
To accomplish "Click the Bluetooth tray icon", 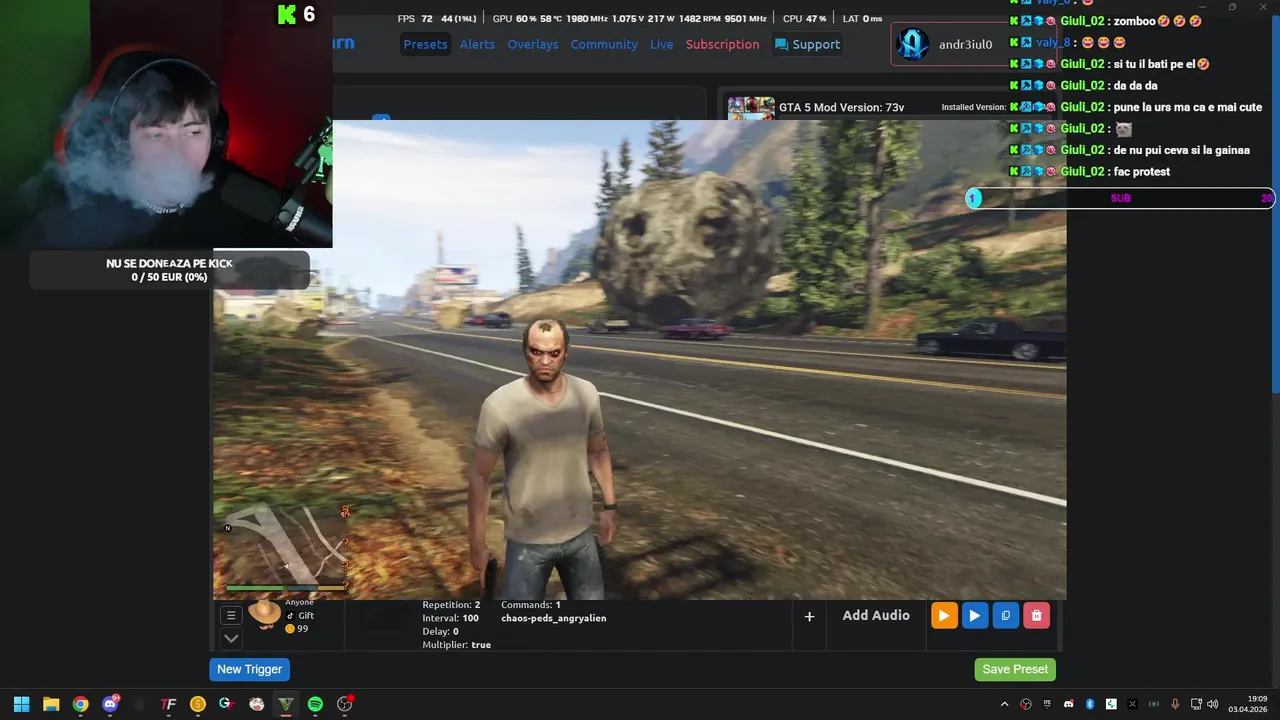I will click(1090, 704).
